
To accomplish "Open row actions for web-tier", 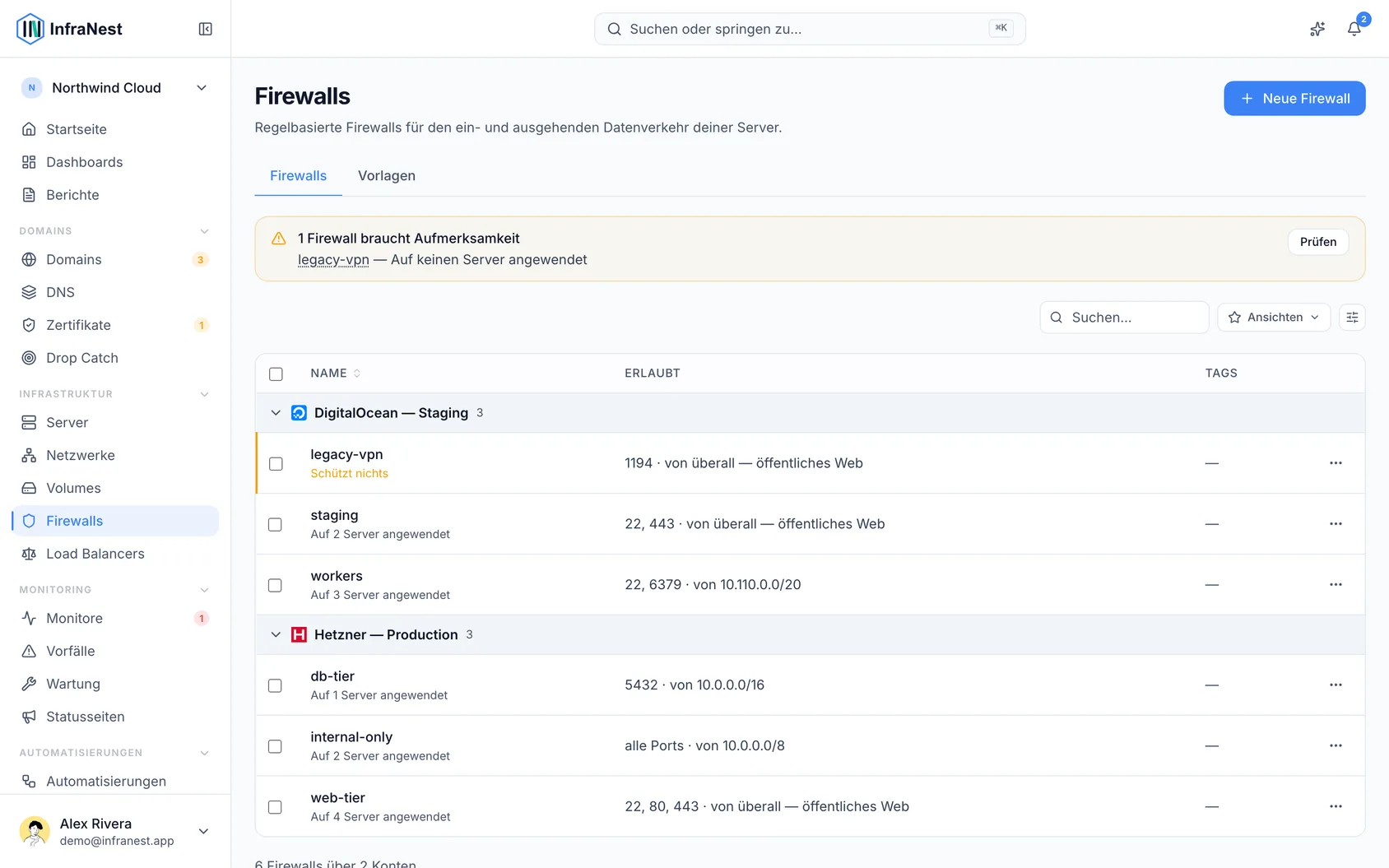I will (1336, 807).
